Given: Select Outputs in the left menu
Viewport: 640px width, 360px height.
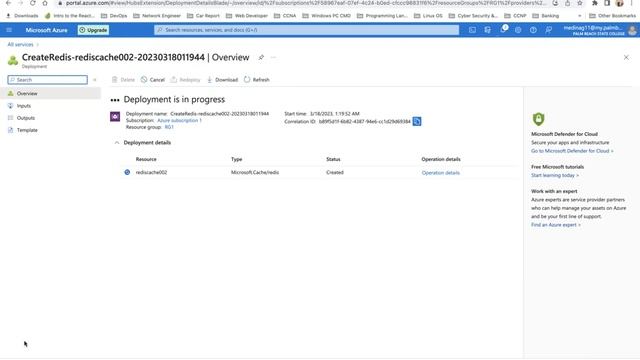Looking at the screenshot, I should [x=50, y=118].
